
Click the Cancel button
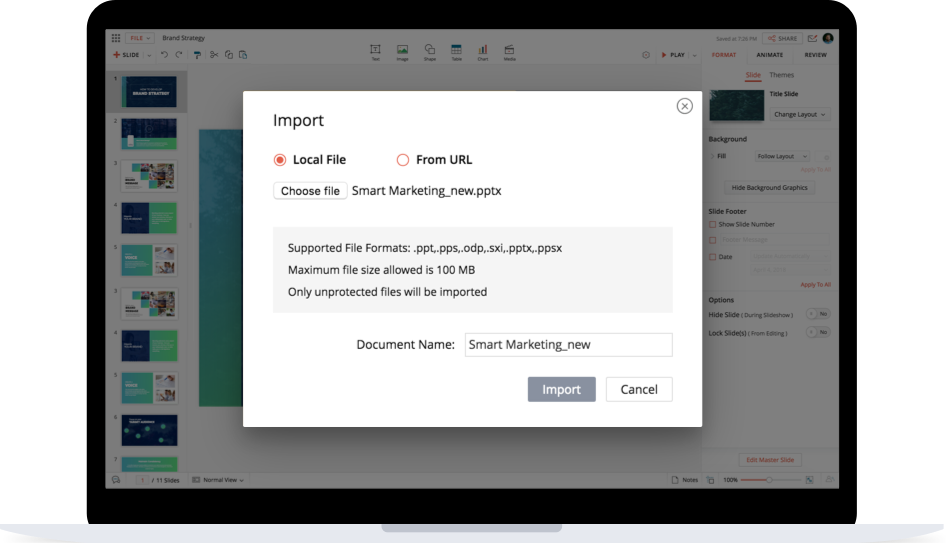[639, 389]
